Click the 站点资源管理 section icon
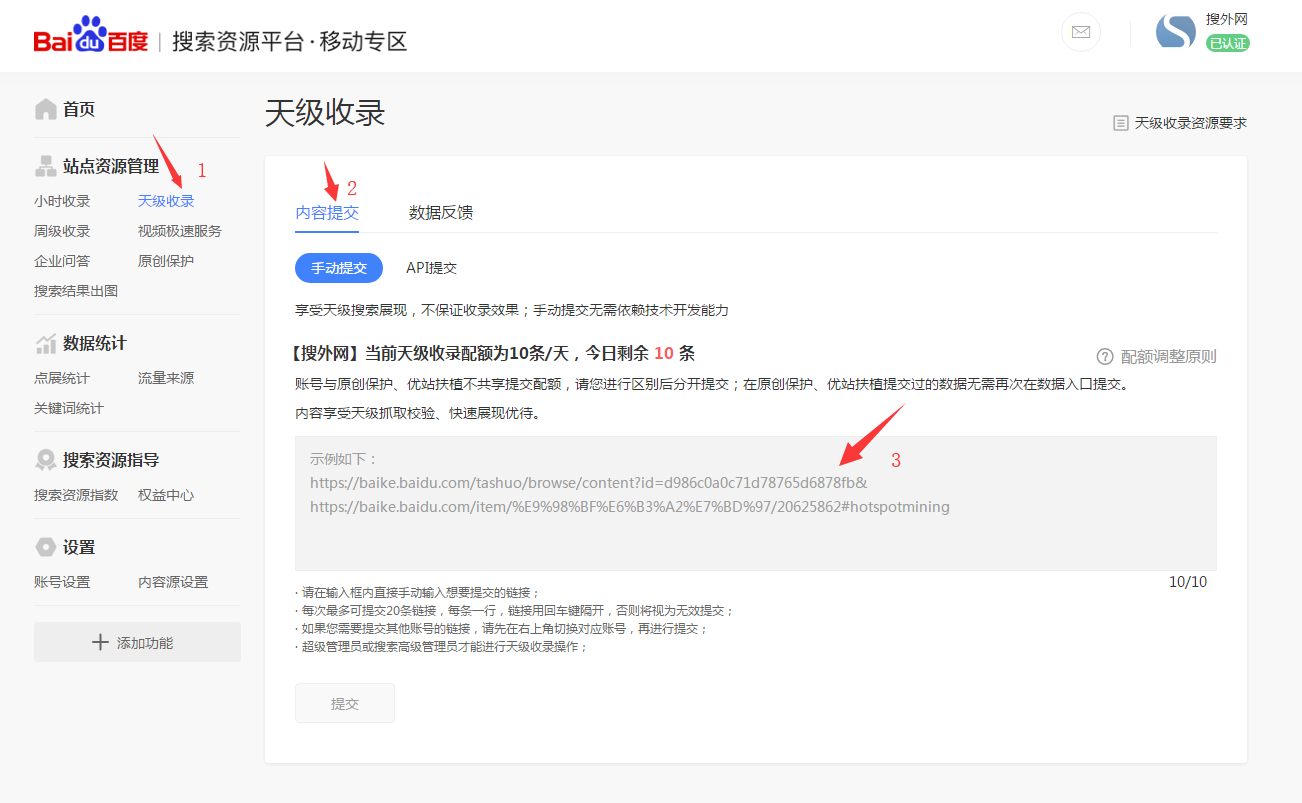The image size is (1302, 803). point(47,165)
